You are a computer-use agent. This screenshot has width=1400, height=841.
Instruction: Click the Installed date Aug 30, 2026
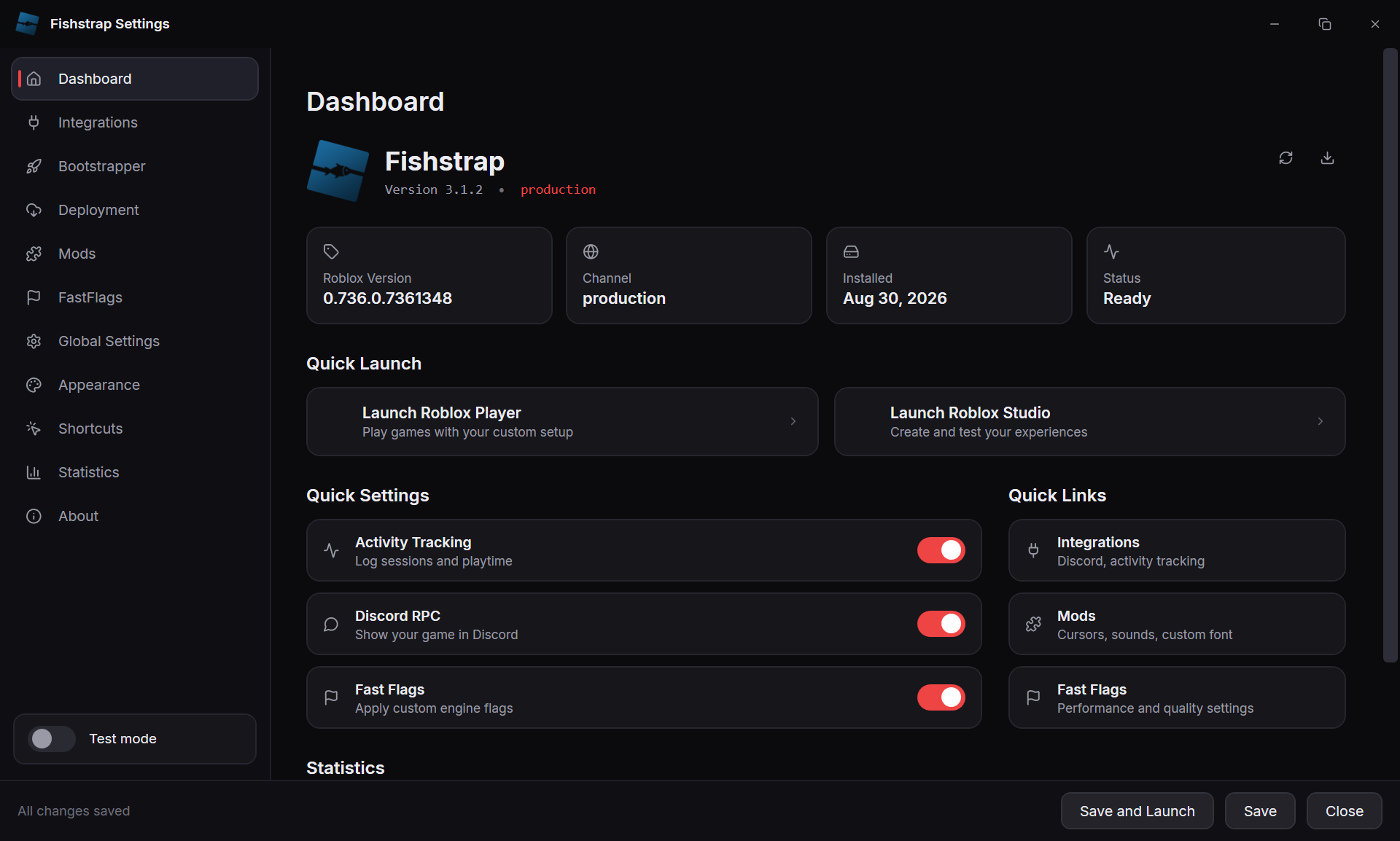pos(895,298)
